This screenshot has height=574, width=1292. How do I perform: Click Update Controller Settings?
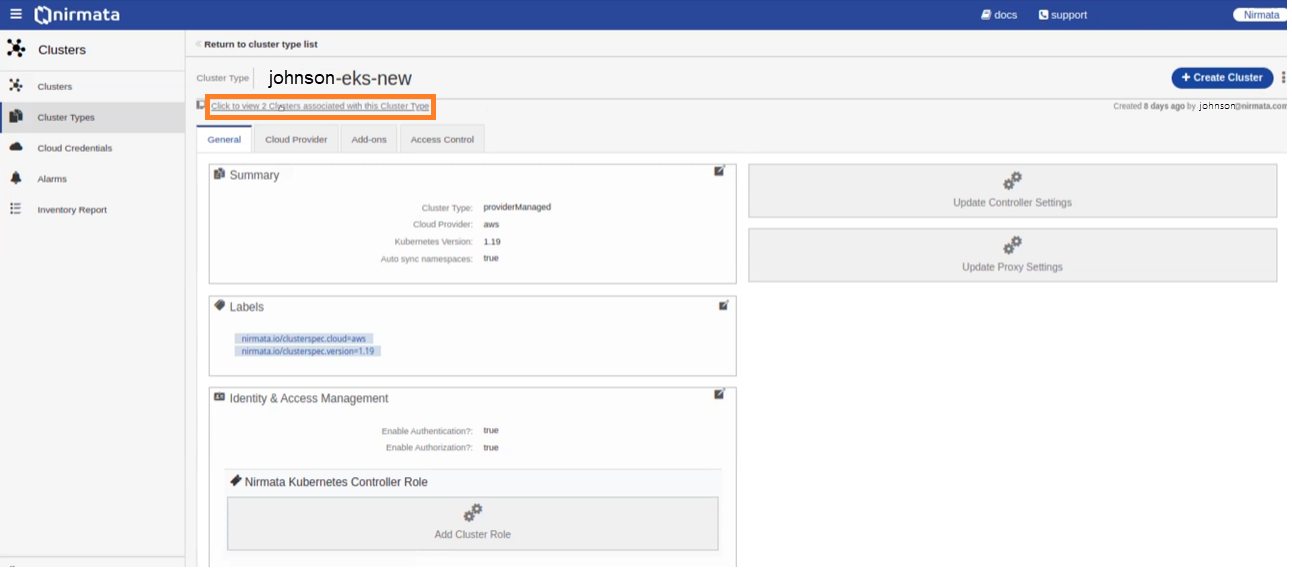tap(1012, 190)
